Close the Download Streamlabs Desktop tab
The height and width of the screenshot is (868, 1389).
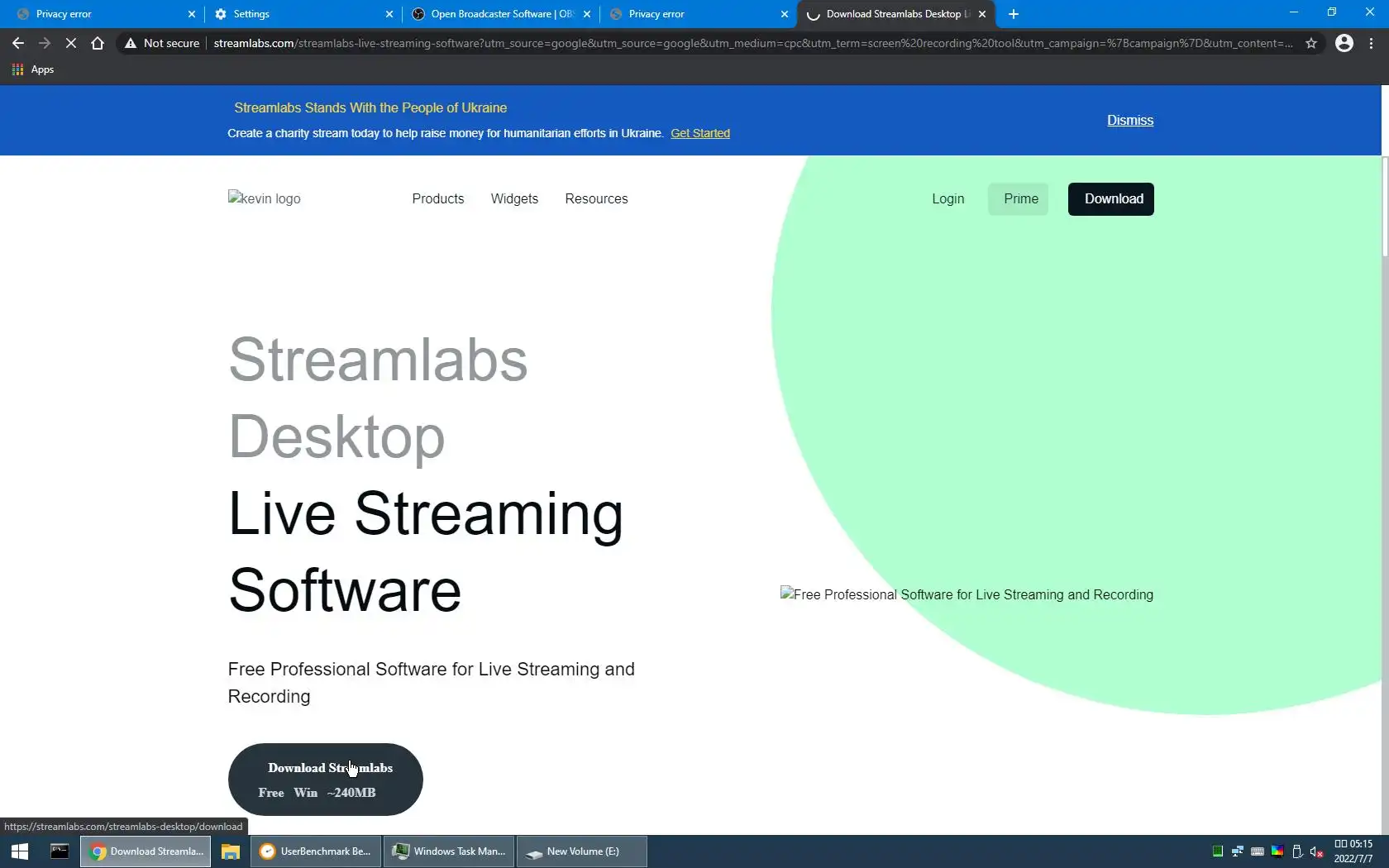pos(982,14)
